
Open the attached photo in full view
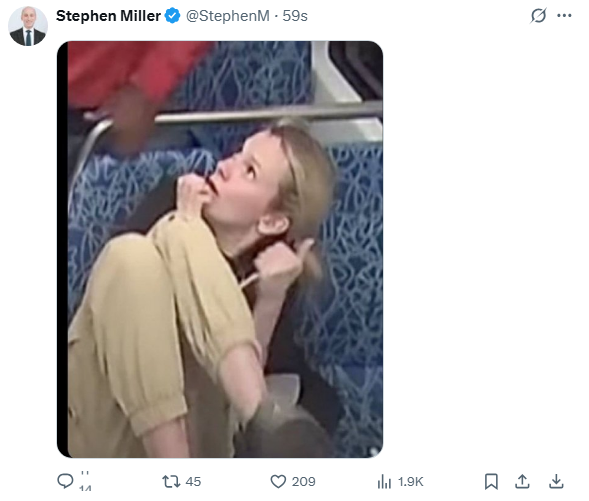[220, 249]
